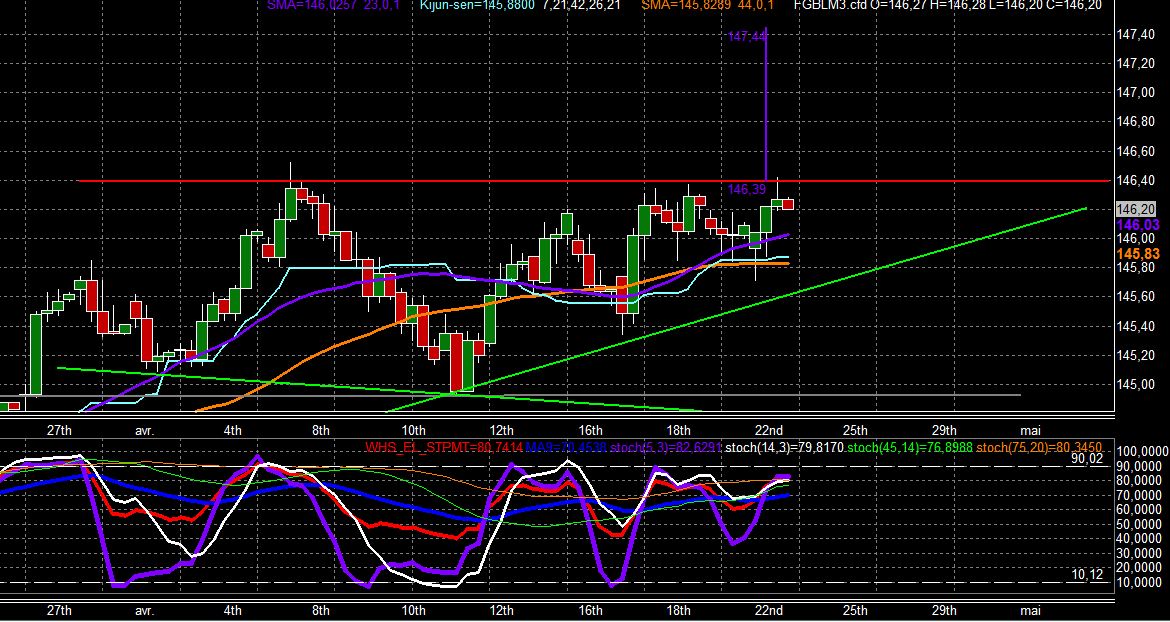
Task: Click 29th on the price chart date axis
Action: [944, 430]
